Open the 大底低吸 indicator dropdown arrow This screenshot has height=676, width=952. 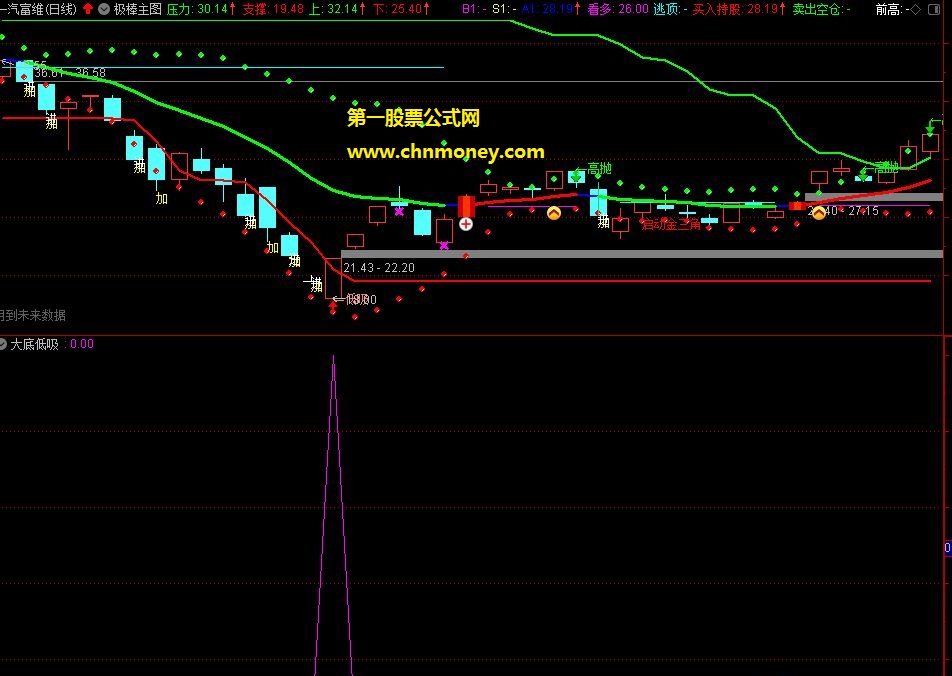(x=2, y=344)
